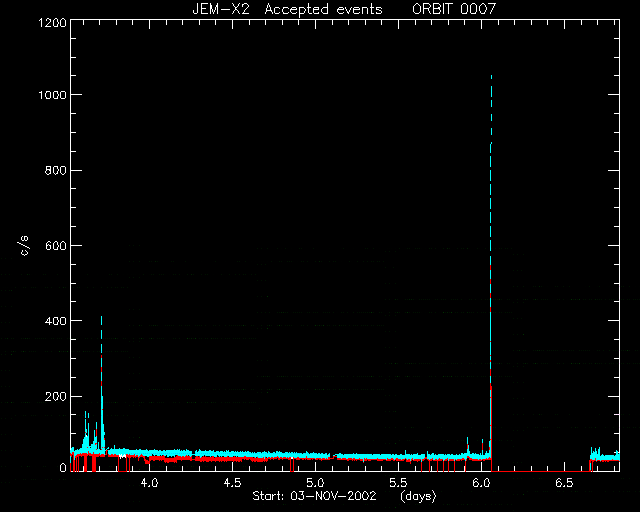The height and width of the screenshot is (512, 640).
Task: Click the top of the tallest cyan spike
Action: (491, 76)
